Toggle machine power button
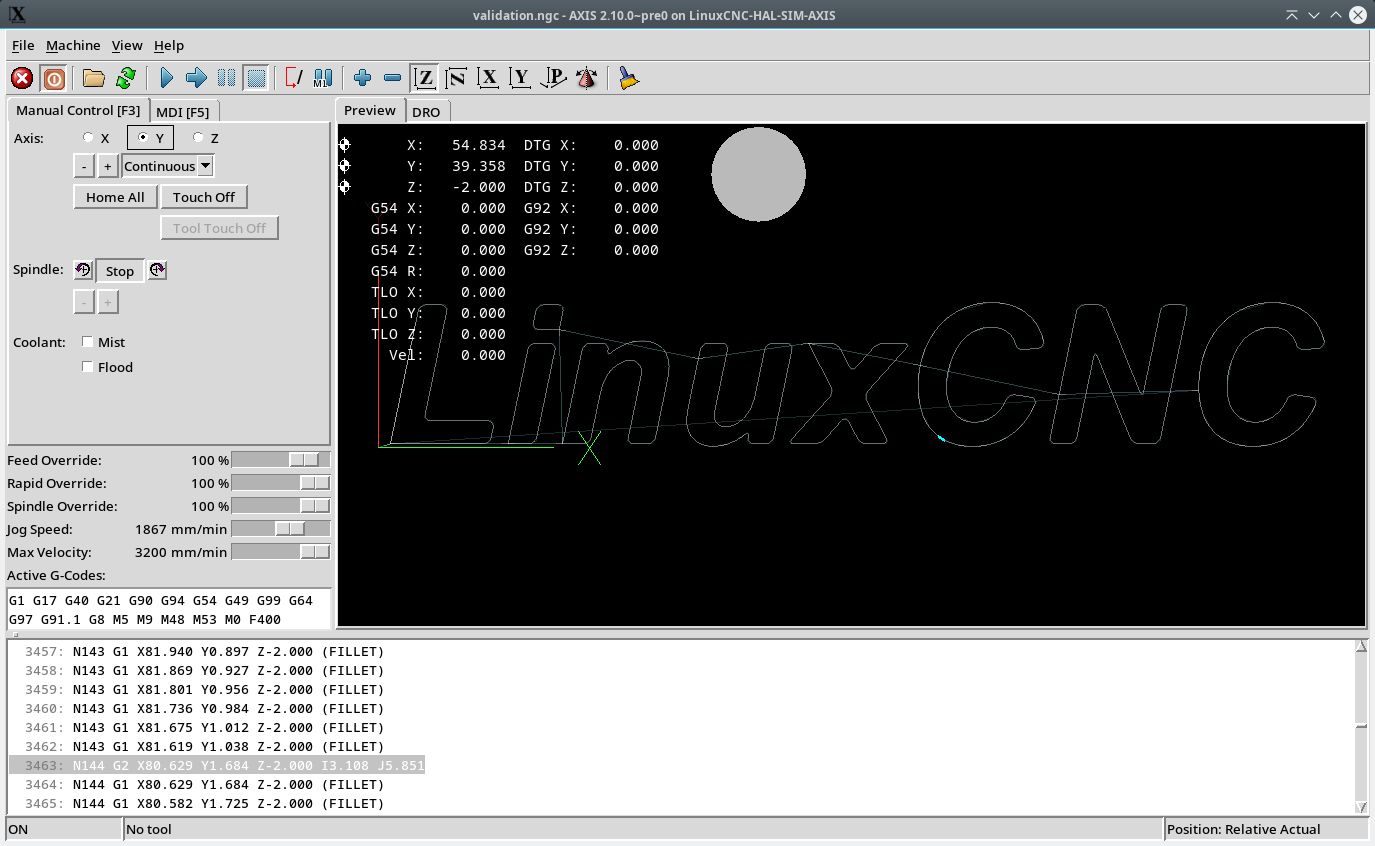The width and height of the screenshot is (1375, 846). 53,78
